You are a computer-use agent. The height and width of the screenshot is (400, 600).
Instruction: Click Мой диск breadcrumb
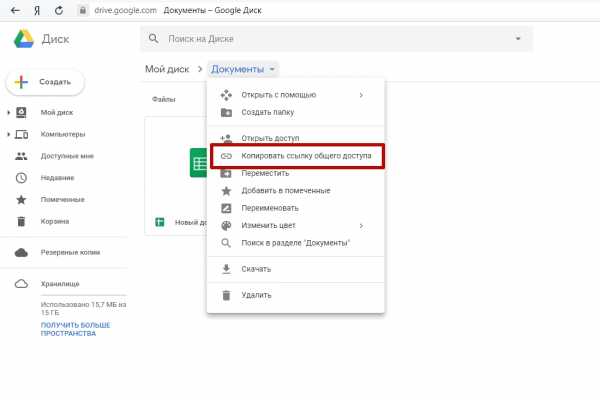pos(167,69)
